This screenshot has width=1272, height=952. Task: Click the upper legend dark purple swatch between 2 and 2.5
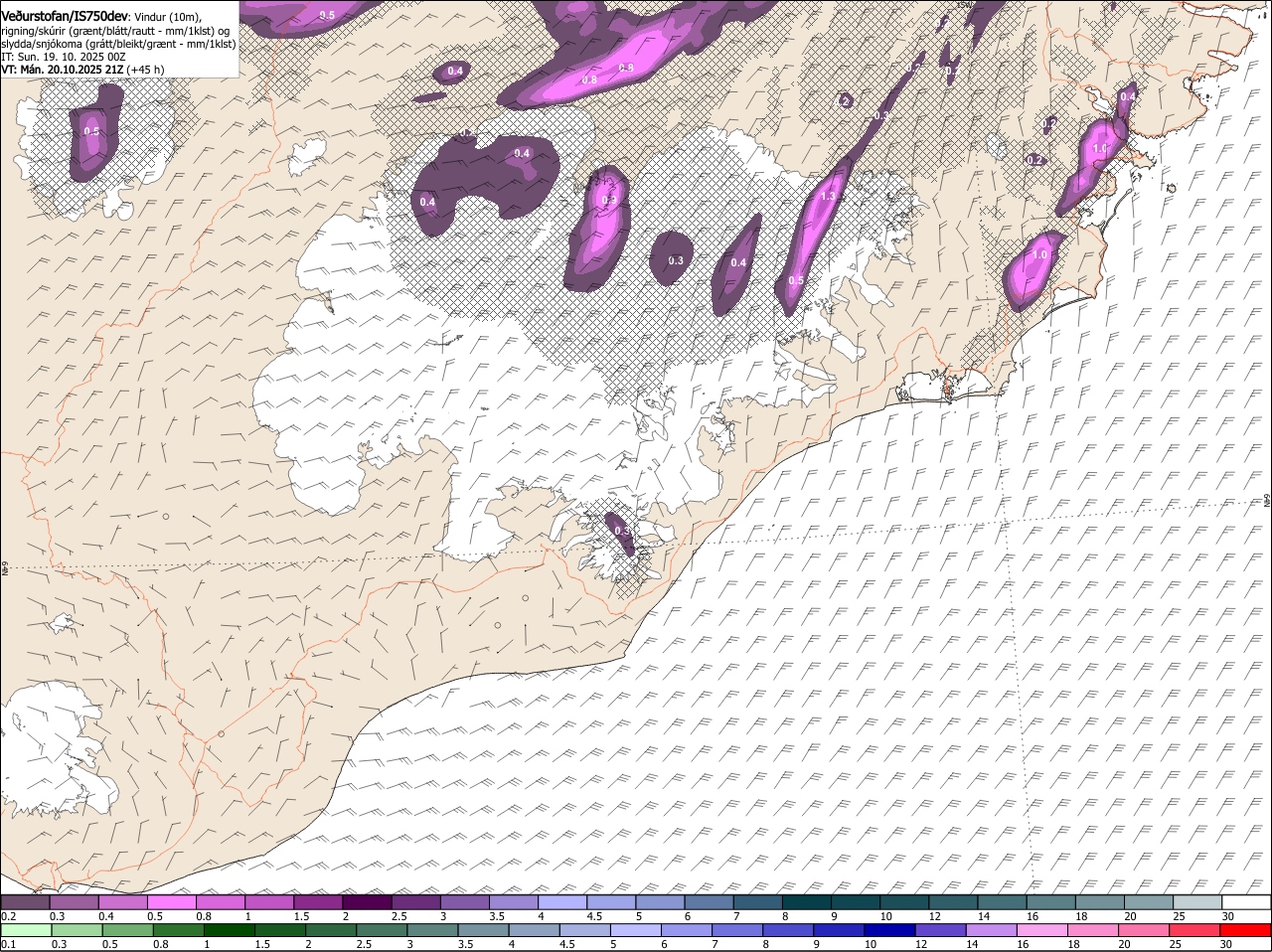366,902
